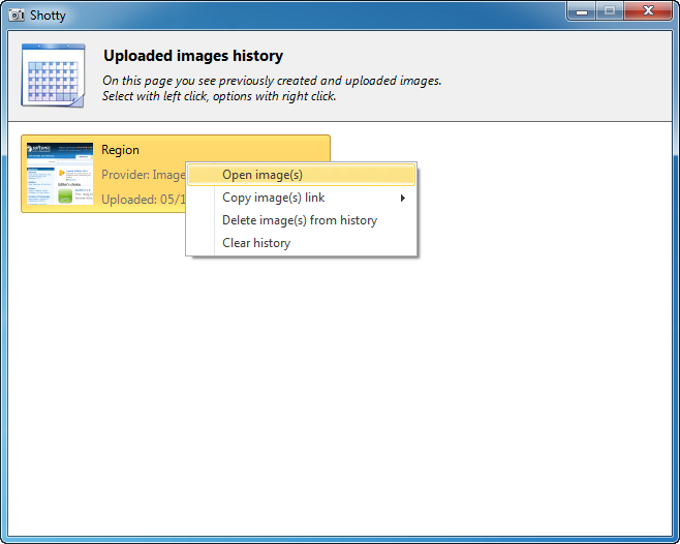Minimize the Shotty window
Image resolution: width=680 pixels, height=544 pixels.
(x=582, y=11)
